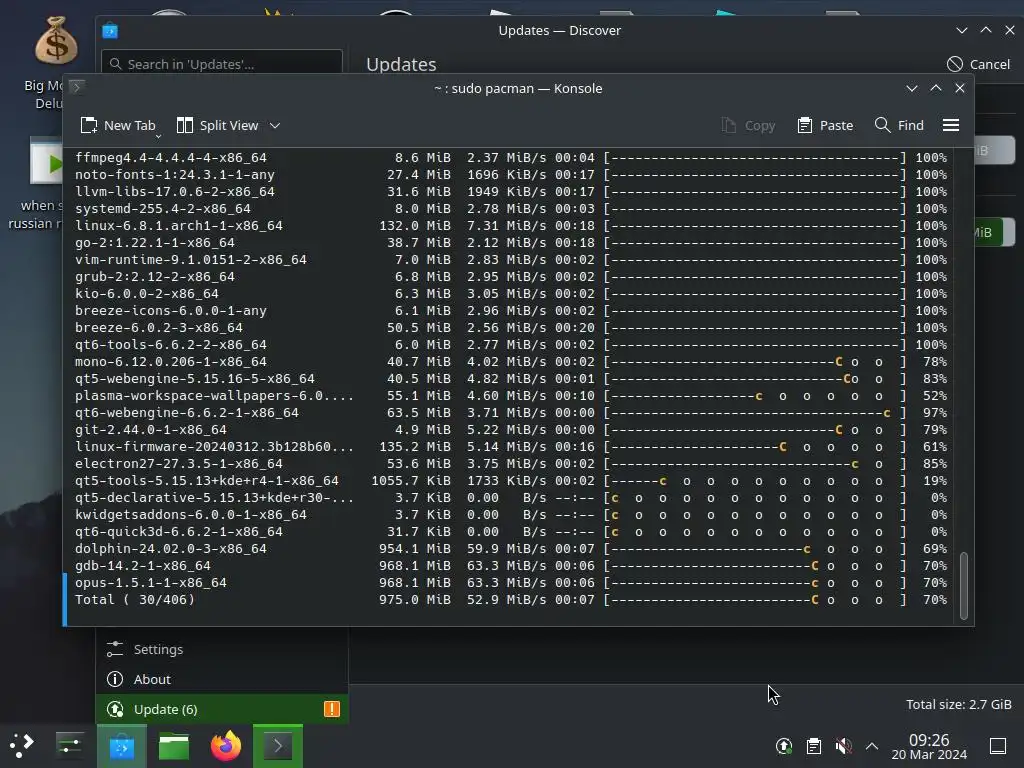Click the linux-6.8.1.arch1-1-x86_64 line
Image resolution: width=1024 pixels, height=768 pixels.
pos(511,225)
